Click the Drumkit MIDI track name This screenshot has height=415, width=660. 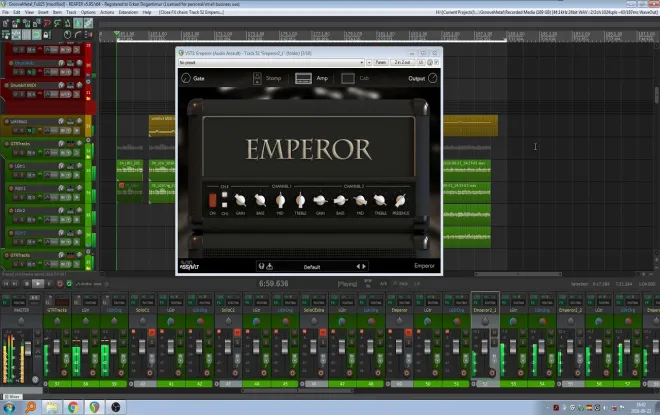point(23,85)
